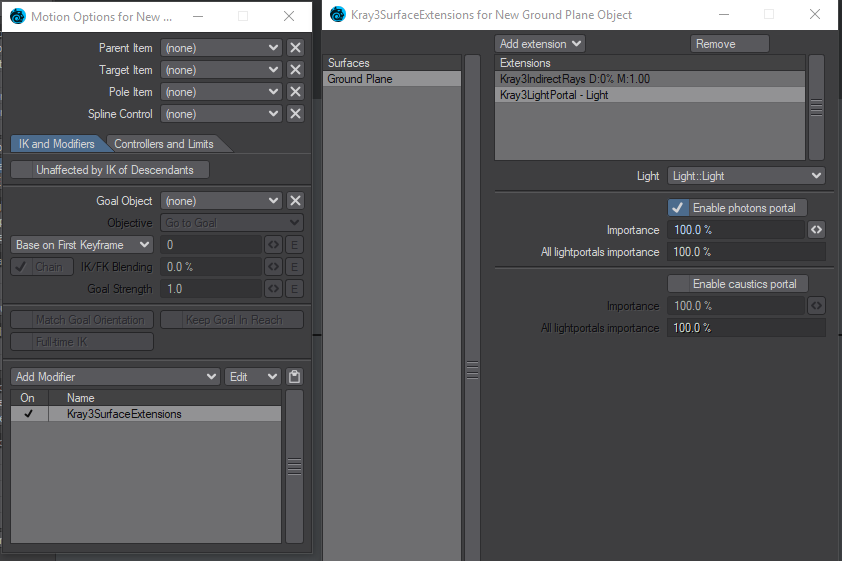Expand the Light selection dropdown
The width and height of the screenshot is (842, 561).
point(745,176)
